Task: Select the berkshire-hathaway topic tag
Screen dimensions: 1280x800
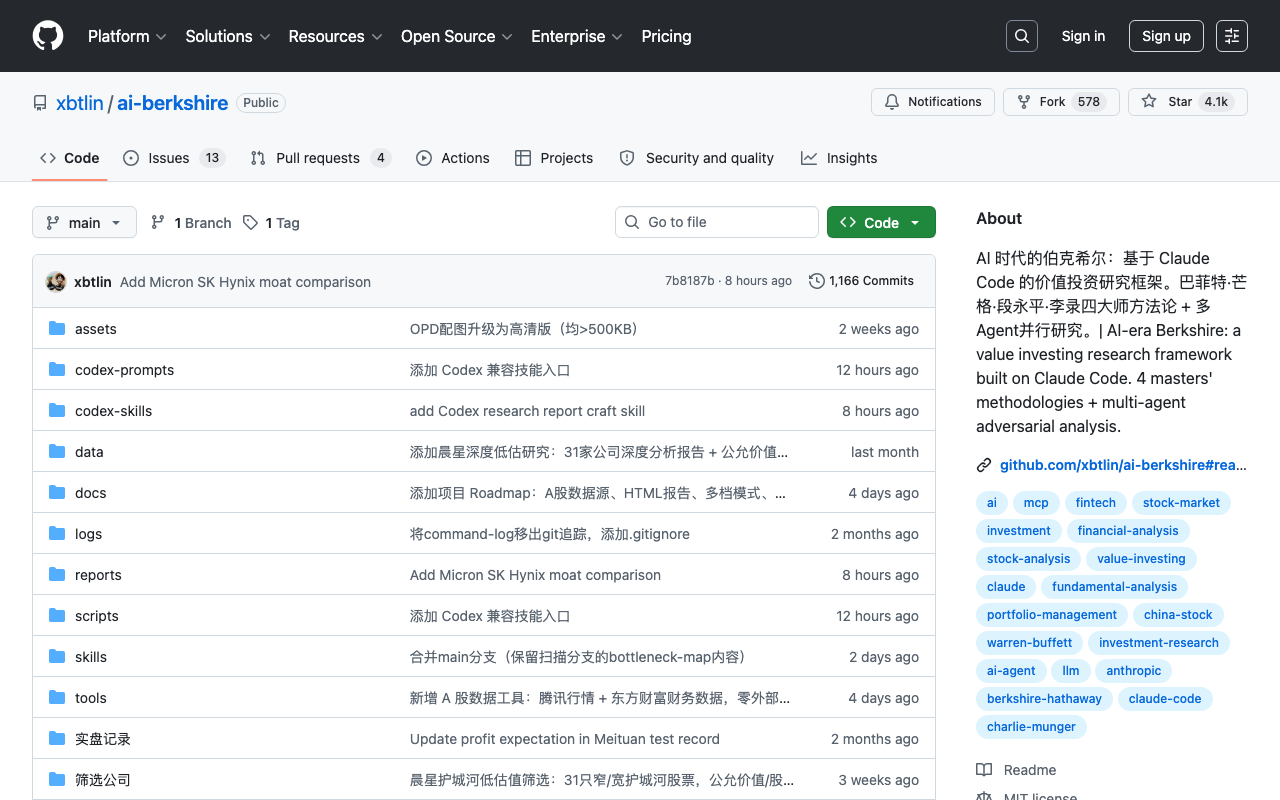Action: (x=1044, y=699)
